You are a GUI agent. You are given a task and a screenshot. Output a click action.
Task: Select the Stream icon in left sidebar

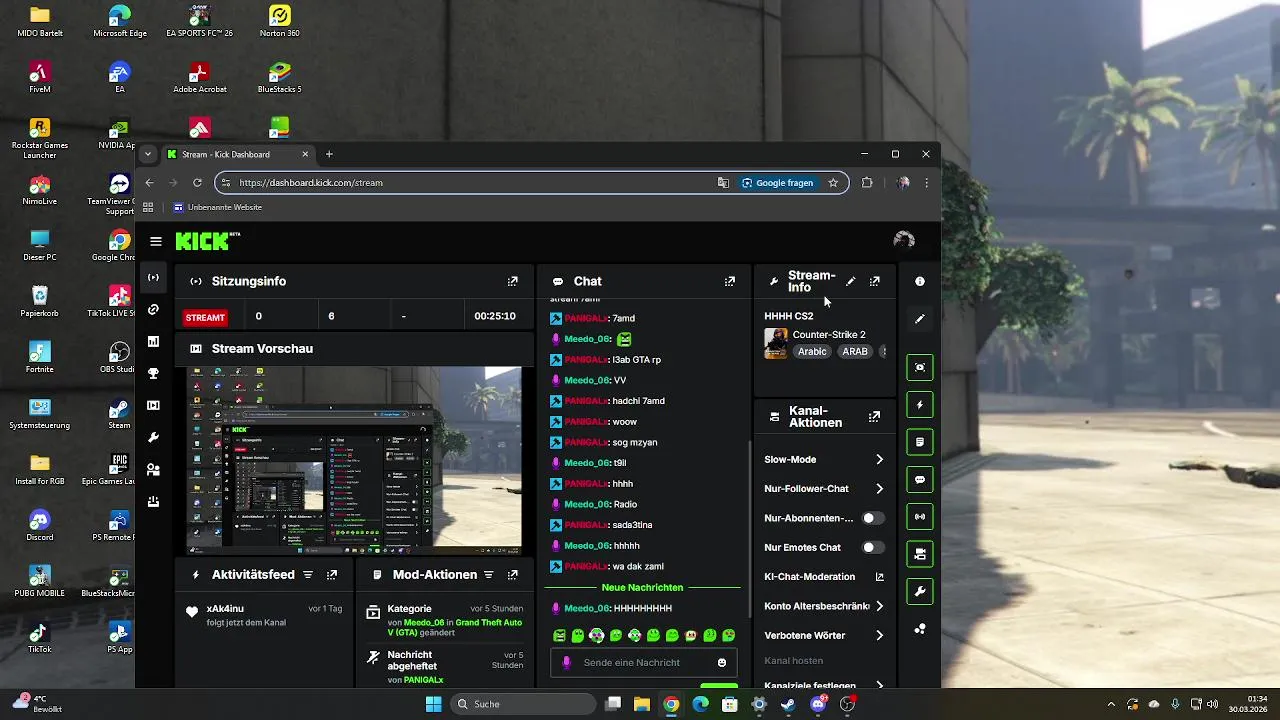(153, 277)
